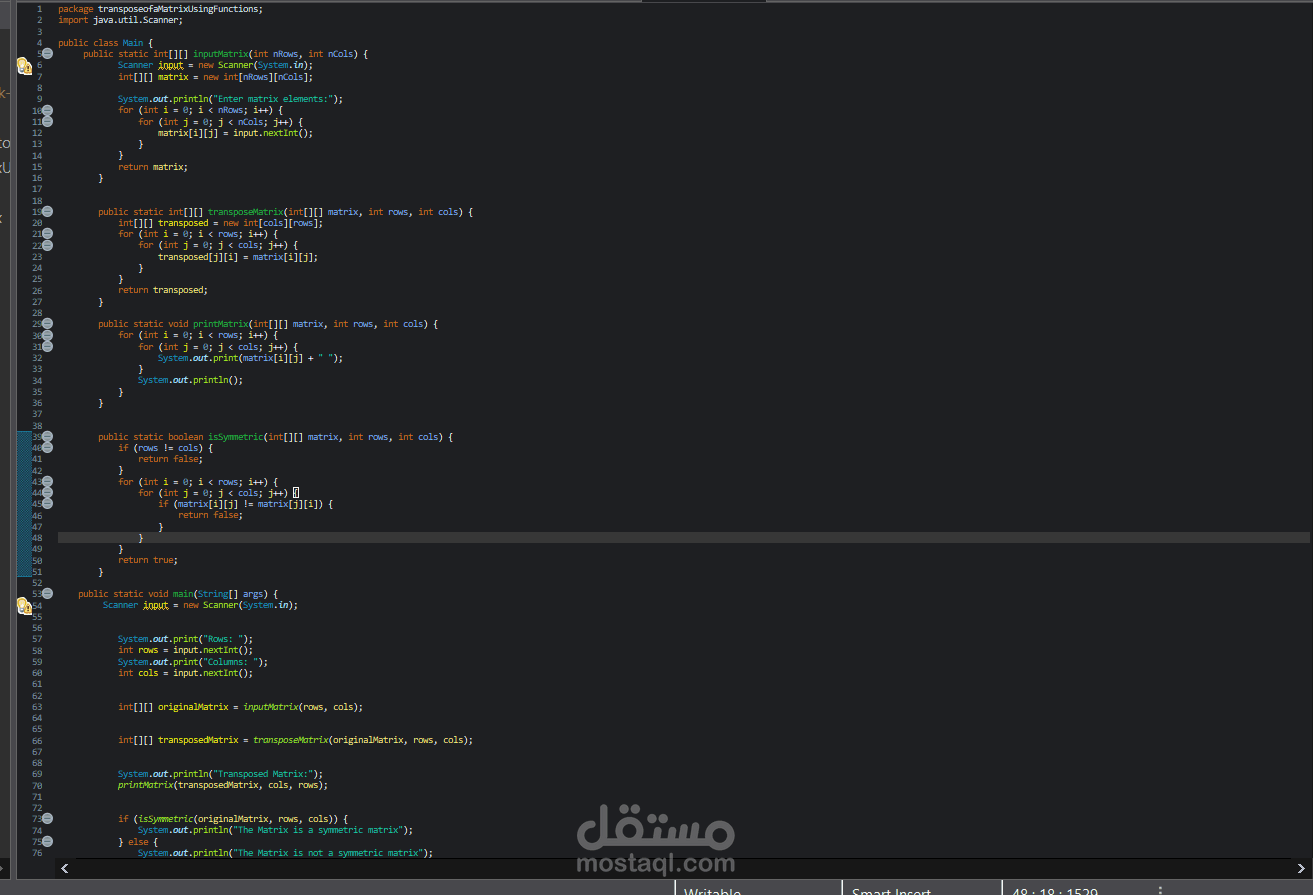Fold the isSymmetric if block on line 73
The image size is (1313, 895).
click(47, 818)
